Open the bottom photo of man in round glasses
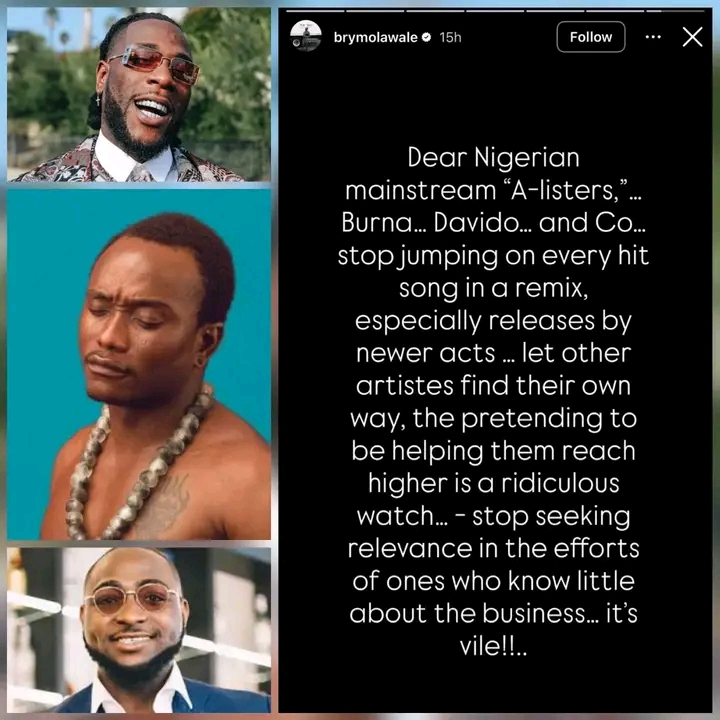The image size is (720, 720). point(139,630)
